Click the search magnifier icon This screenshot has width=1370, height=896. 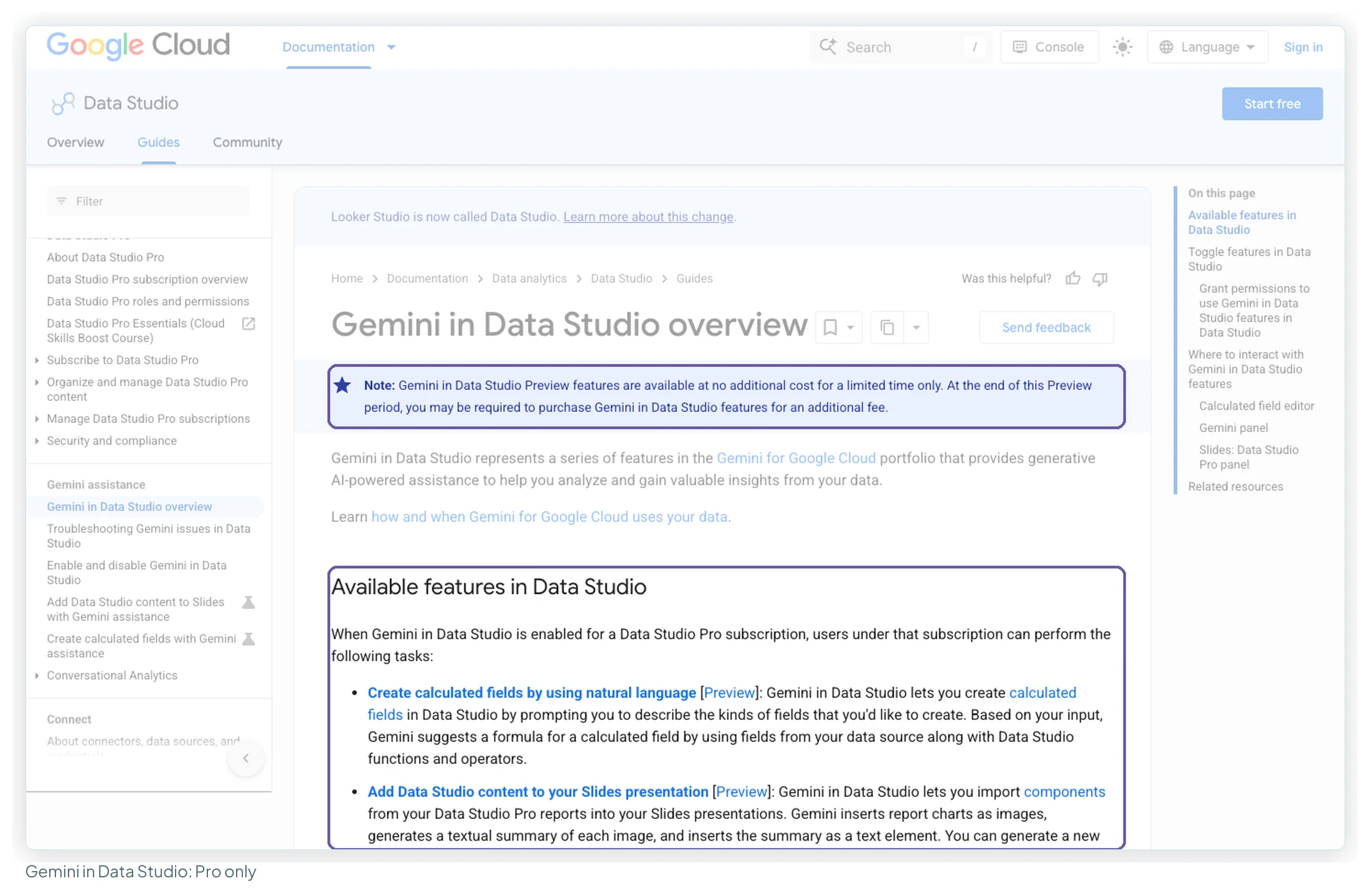coord(828,47)
